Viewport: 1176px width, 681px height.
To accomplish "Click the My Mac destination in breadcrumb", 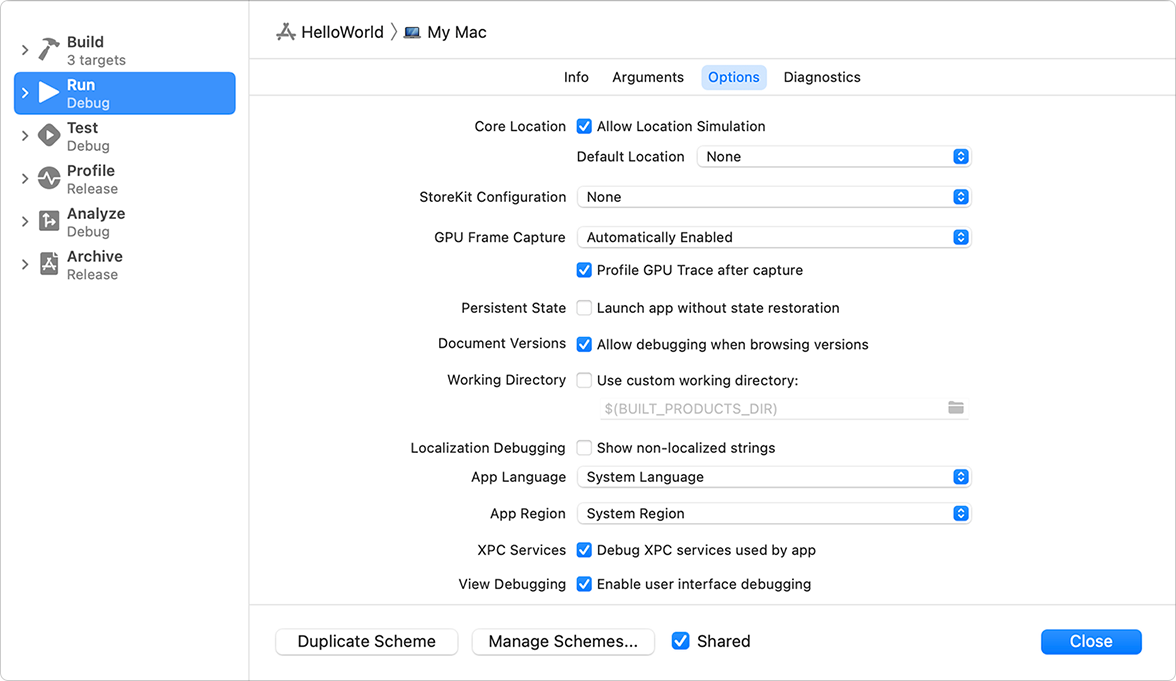I will click(x=446, y=32).
